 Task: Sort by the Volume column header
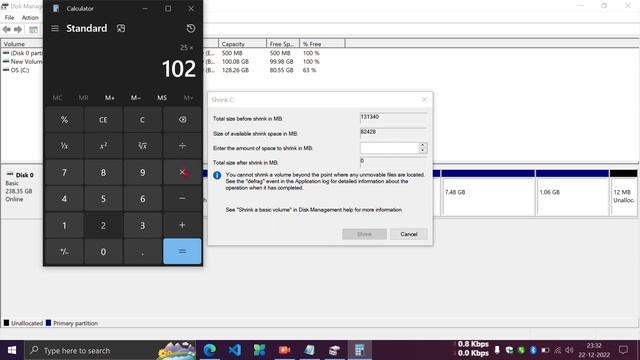[x=22, y=44]
